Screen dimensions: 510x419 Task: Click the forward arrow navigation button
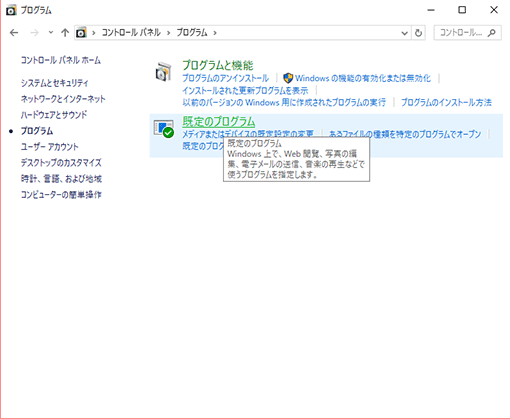coord(34,33)
